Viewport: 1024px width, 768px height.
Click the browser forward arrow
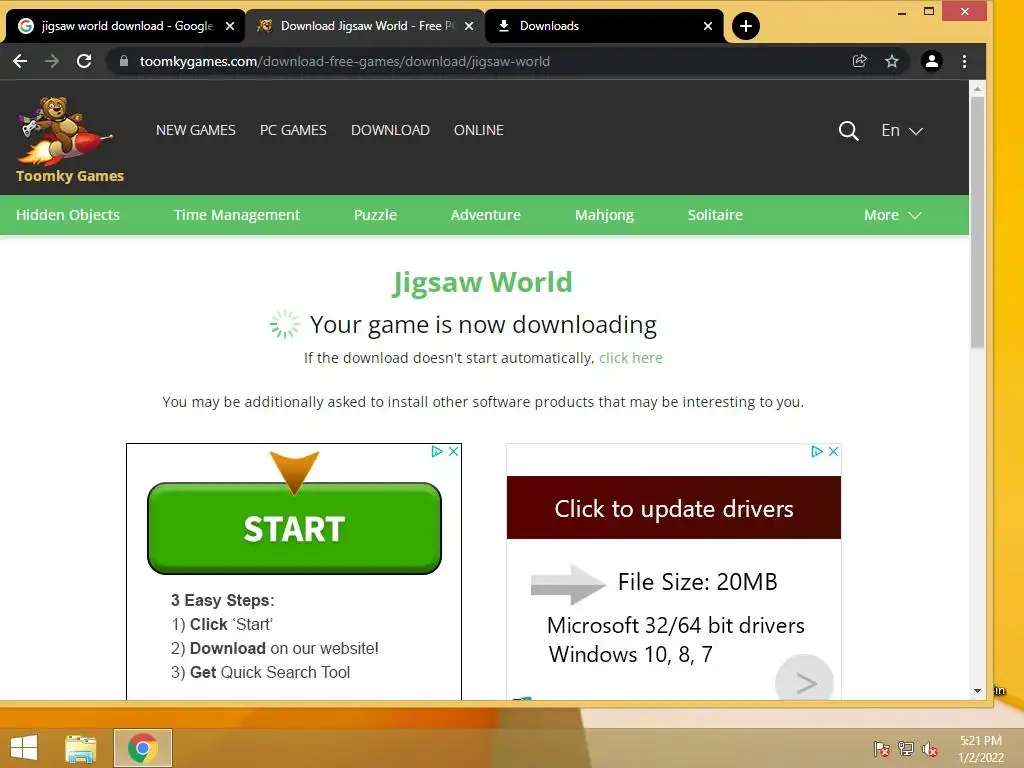[52, 61]
